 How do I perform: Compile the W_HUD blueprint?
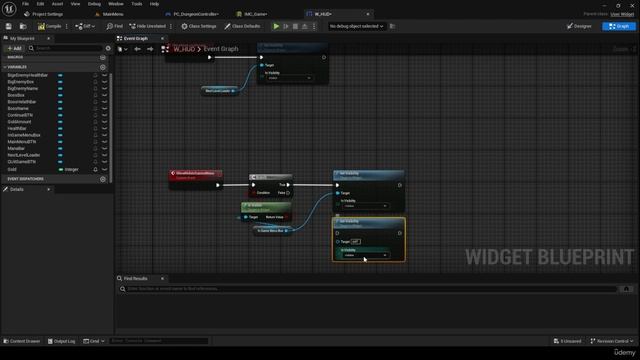(x=49, y=26)
